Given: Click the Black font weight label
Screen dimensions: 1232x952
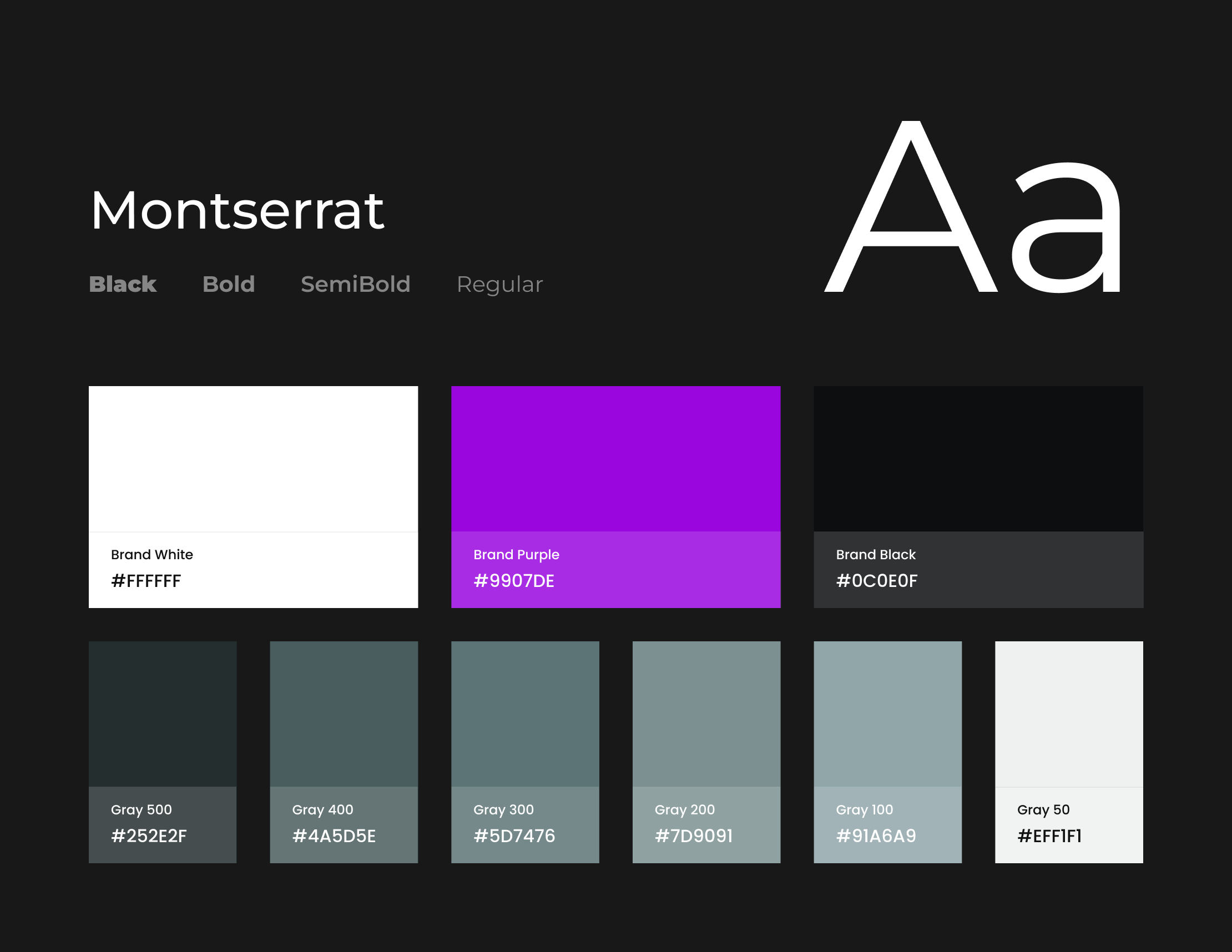Looking at the screenshot, I should (123, 284).
